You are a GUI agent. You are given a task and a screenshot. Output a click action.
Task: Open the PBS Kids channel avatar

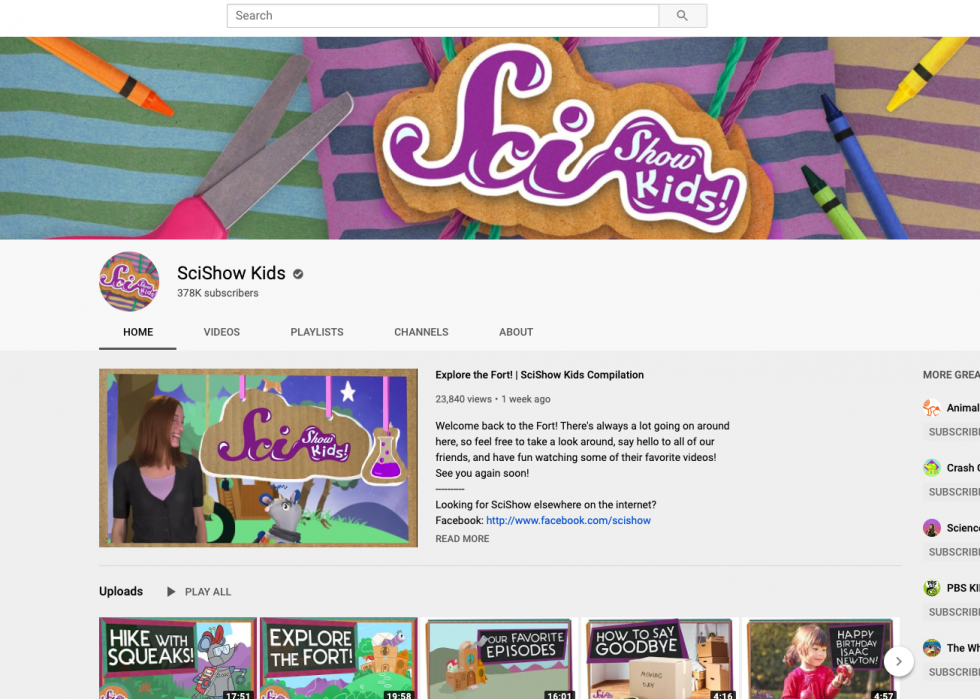point(932,588)
